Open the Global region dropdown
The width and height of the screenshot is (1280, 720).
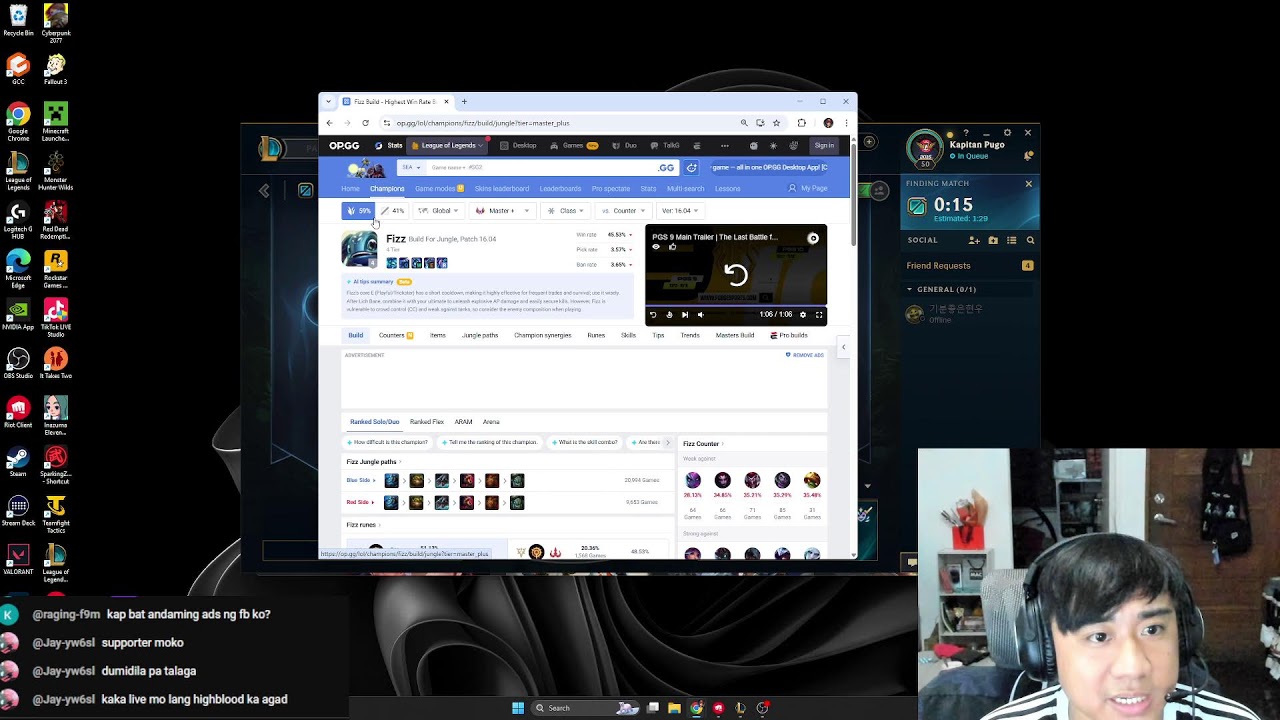438,211
